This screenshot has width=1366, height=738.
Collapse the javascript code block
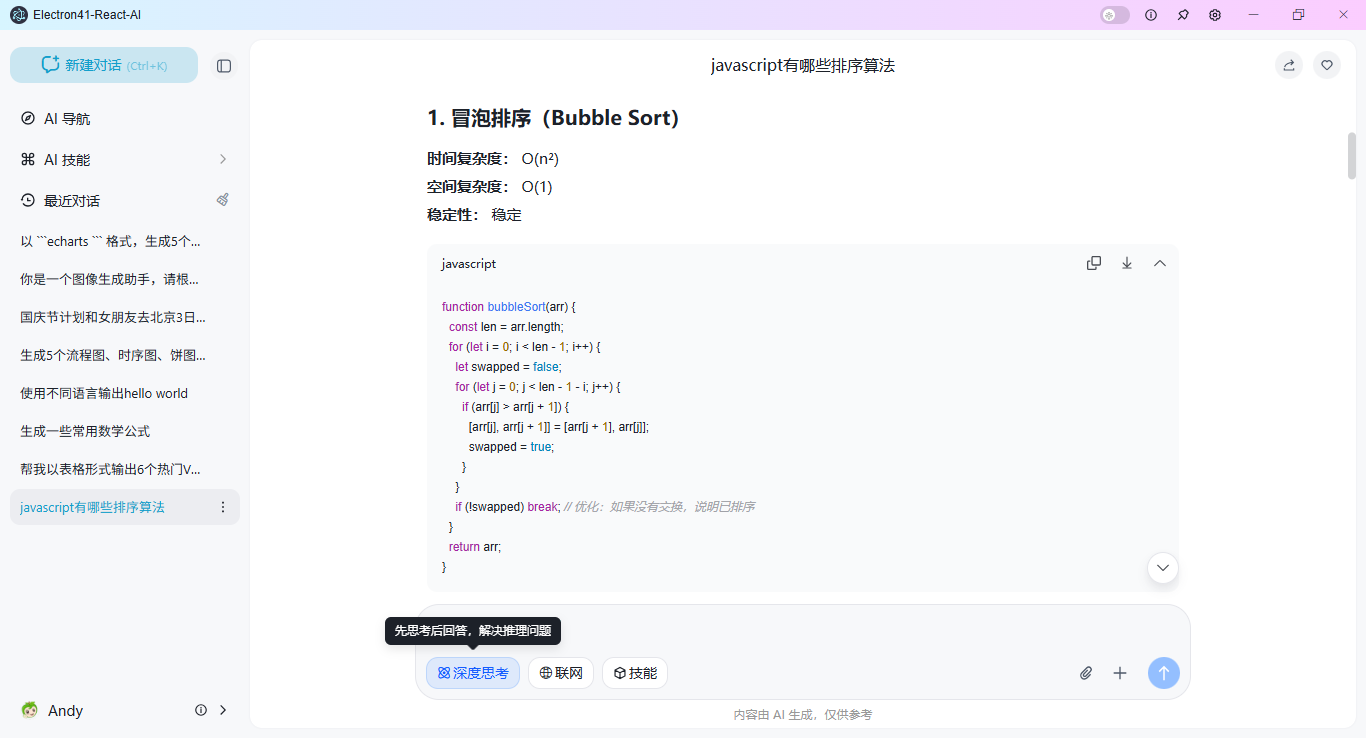(1160, 263)
